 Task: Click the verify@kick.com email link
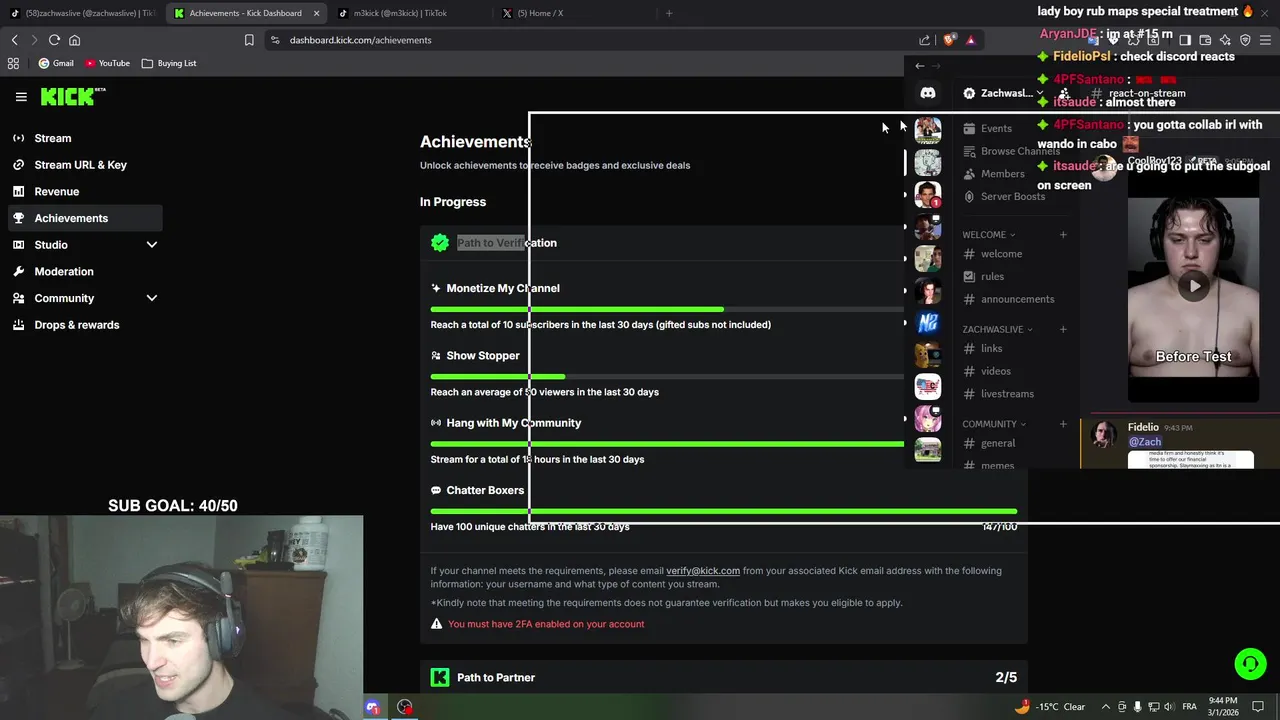click(703, 571)
